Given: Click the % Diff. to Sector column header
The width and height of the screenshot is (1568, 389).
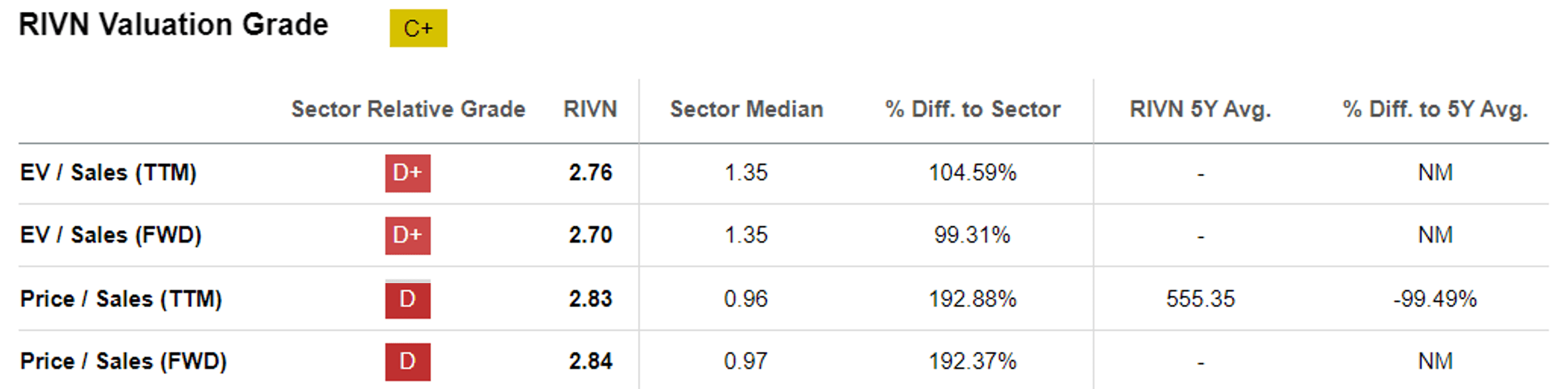Looking at the screenshot, I should (972, 109).
